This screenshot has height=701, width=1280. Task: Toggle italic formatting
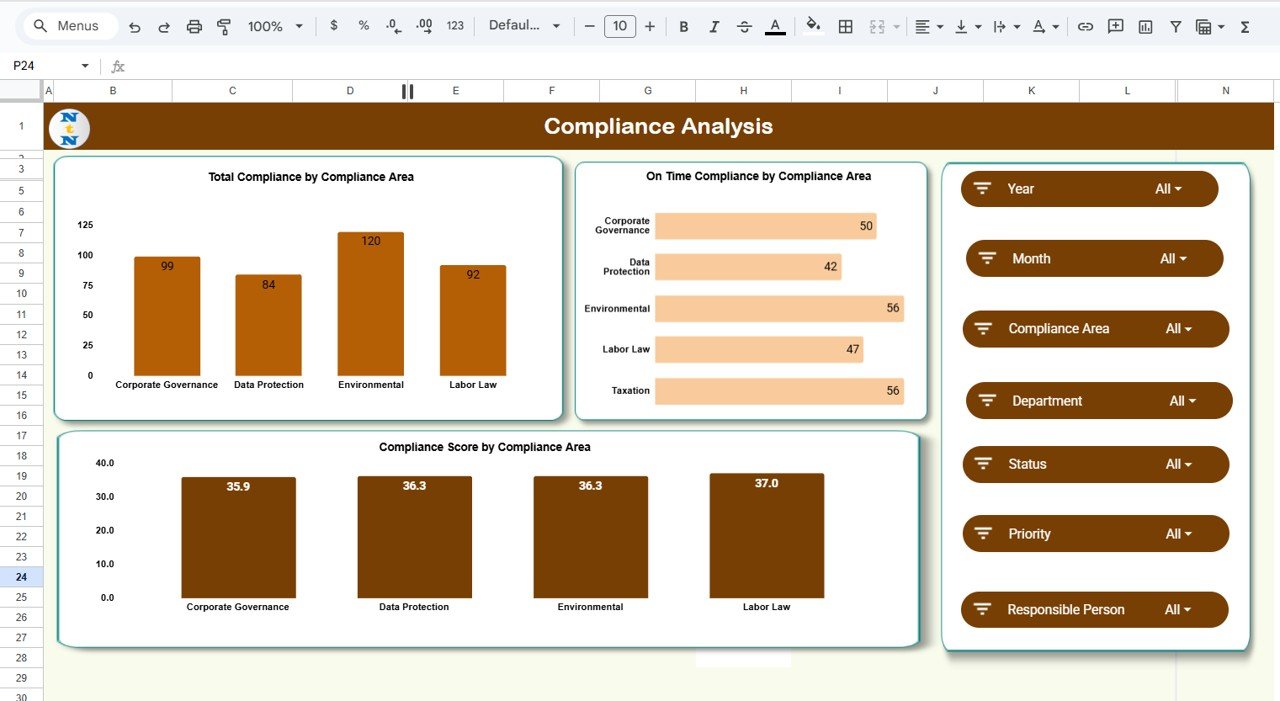click(714, 26)
